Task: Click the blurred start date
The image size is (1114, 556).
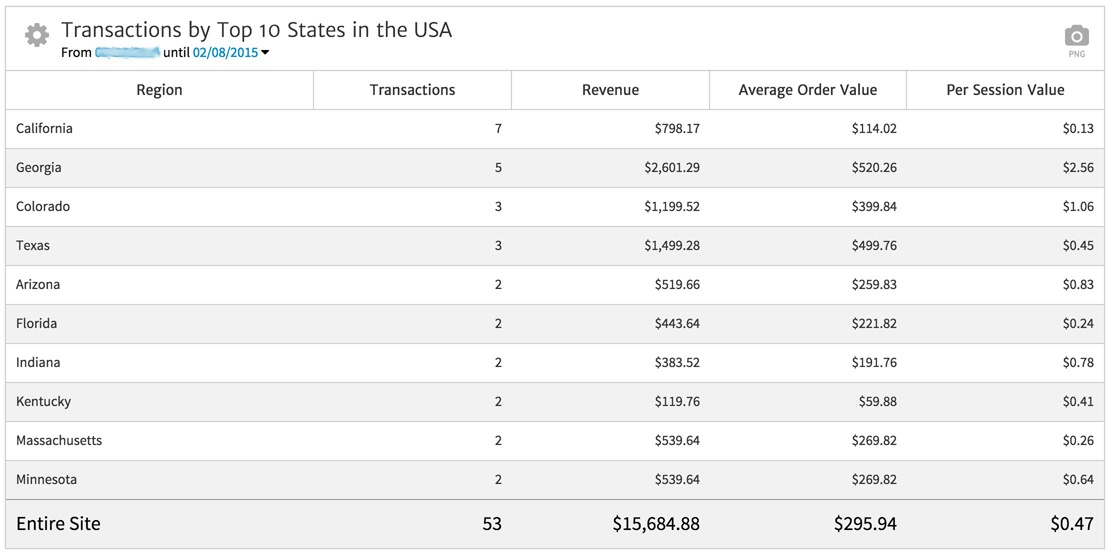Action: (x=127, y=52)
